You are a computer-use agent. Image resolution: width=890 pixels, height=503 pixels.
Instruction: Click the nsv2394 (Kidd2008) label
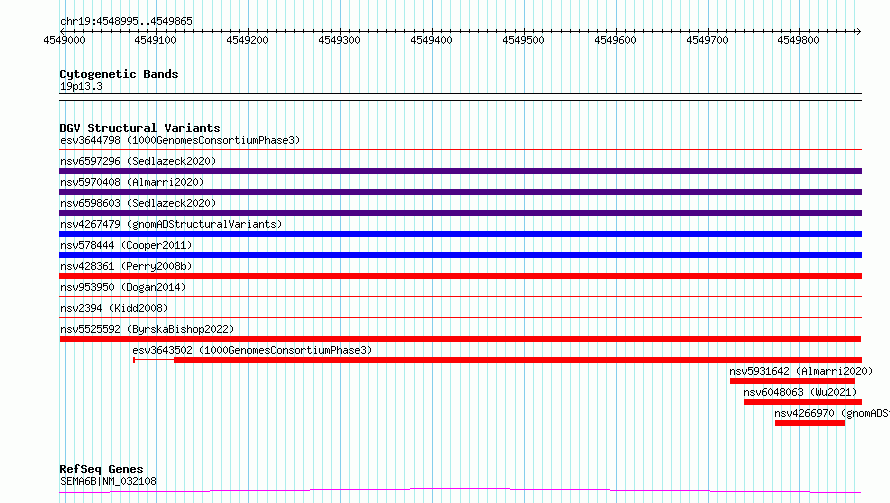[x=114, y=308]
